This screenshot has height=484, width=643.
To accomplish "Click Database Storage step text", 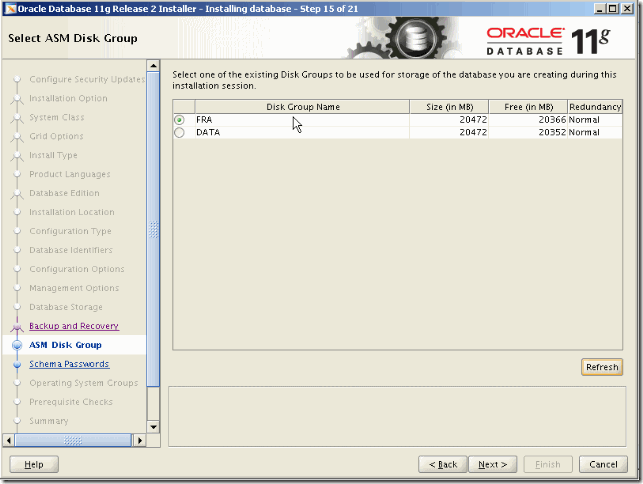I will click(66, 307).
